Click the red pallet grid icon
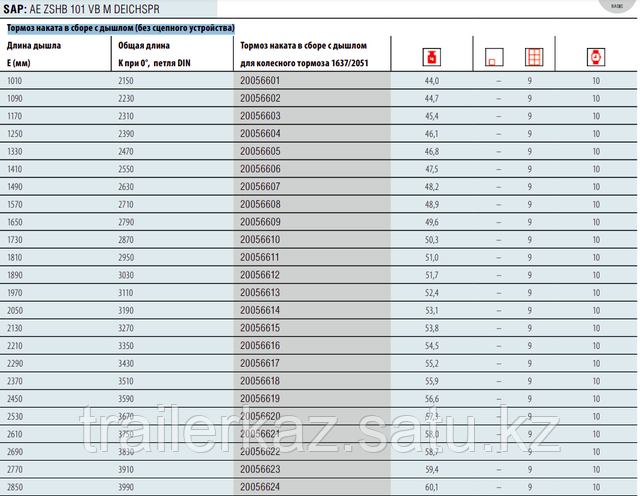The height and width of the screenshot is (496, 640). tap(534, 57)
